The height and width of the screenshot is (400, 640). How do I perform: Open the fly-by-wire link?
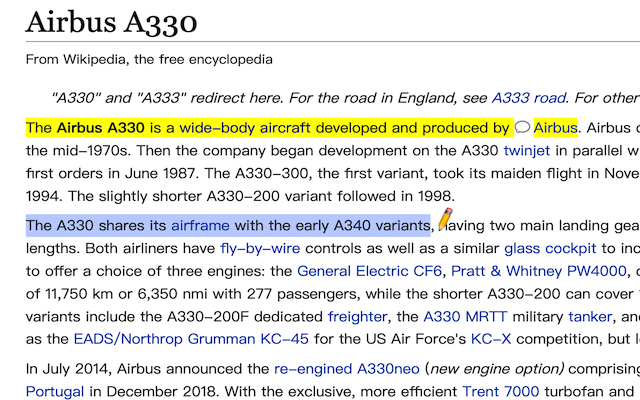coord(260,248)
